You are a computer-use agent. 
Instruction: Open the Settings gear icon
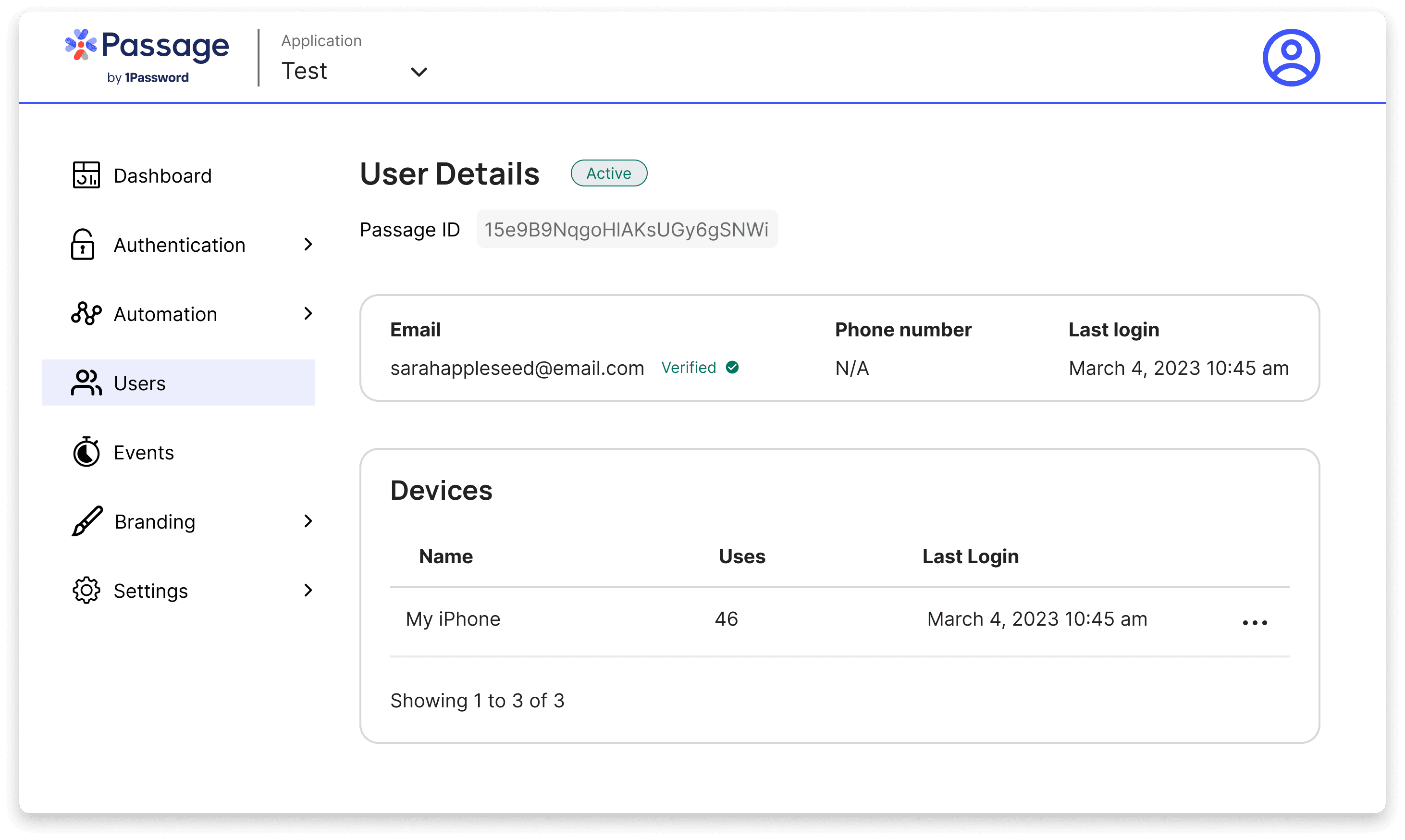86,591
